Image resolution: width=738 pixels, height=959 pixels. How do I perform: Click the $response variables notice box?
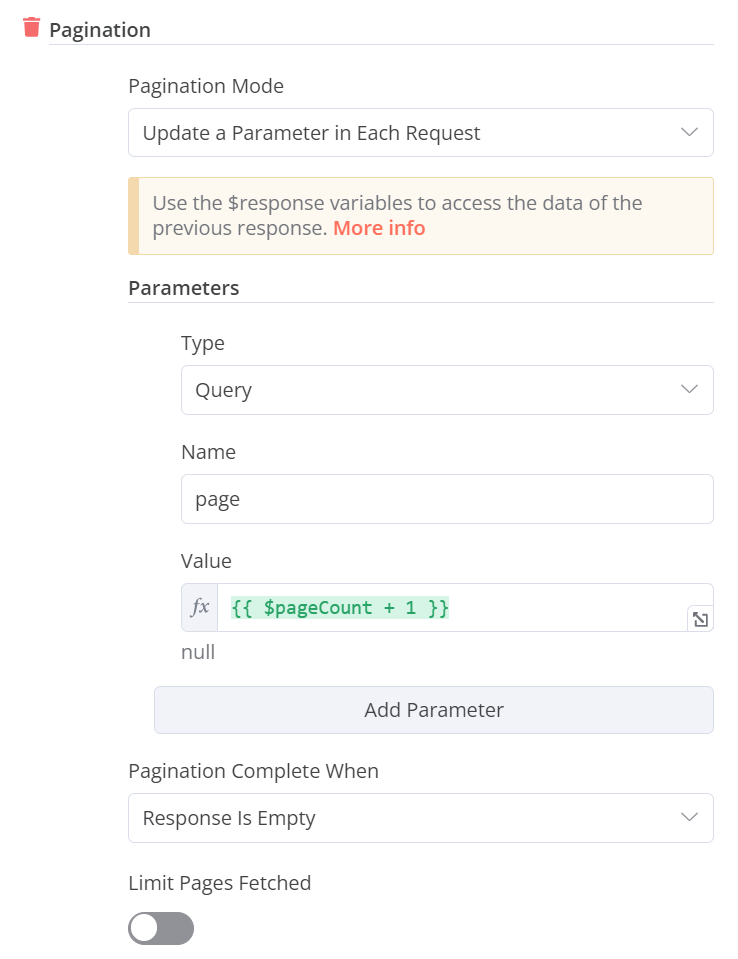420,215
